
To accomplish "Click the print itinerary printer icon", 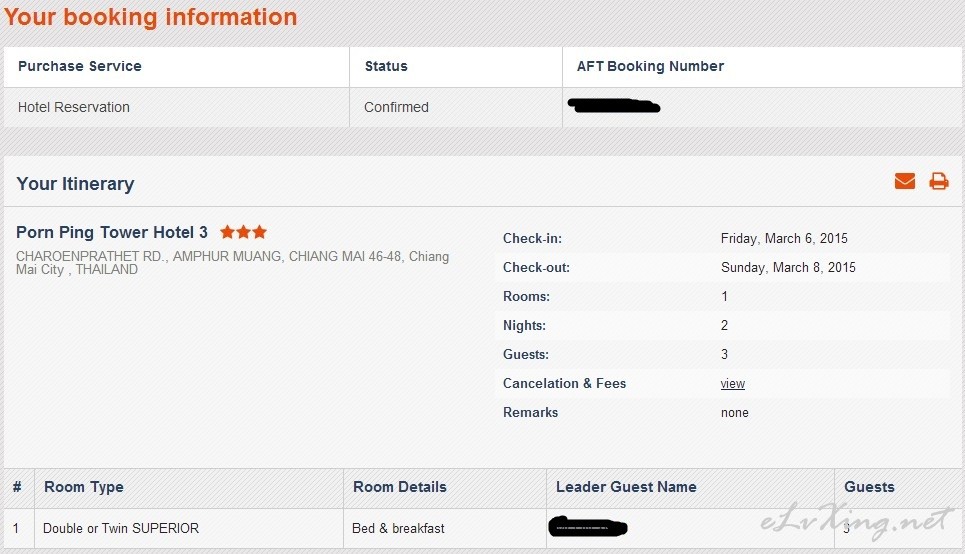I will click(x=939, y=181).
